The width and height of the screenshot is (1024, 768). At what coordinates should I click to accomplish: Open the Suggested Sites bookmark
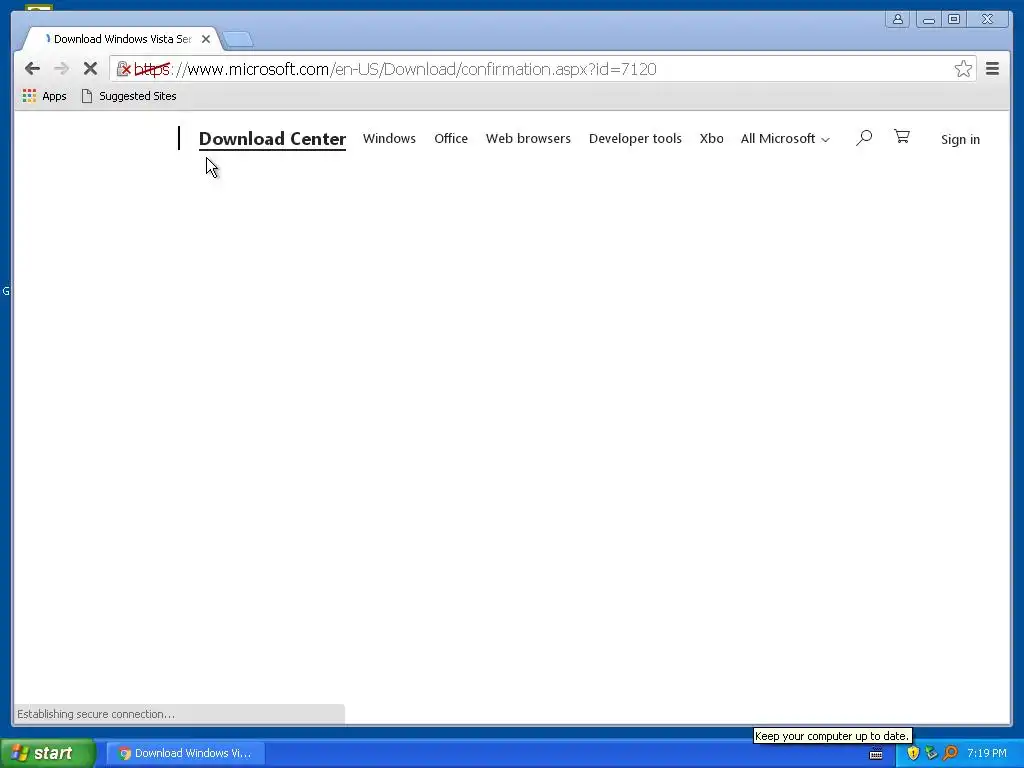click(129, 96)
